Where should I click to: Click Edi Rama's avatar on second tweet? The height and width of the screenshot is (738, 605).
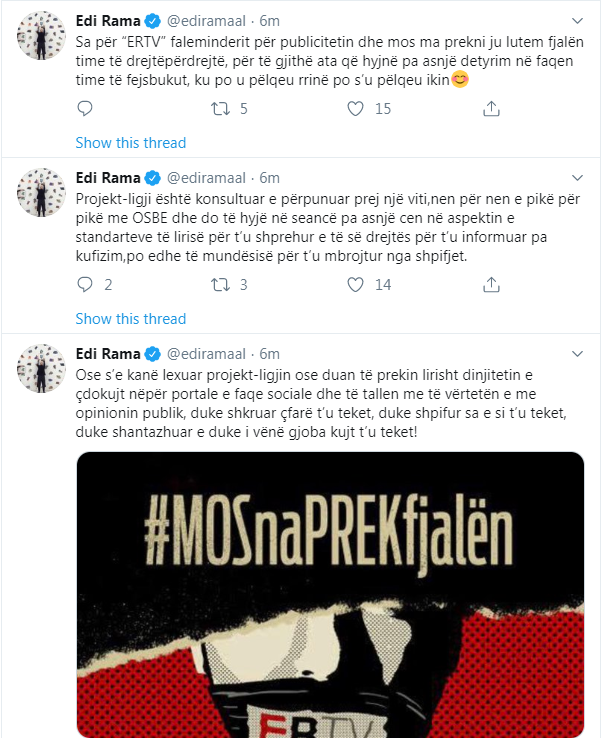(40, 196)
